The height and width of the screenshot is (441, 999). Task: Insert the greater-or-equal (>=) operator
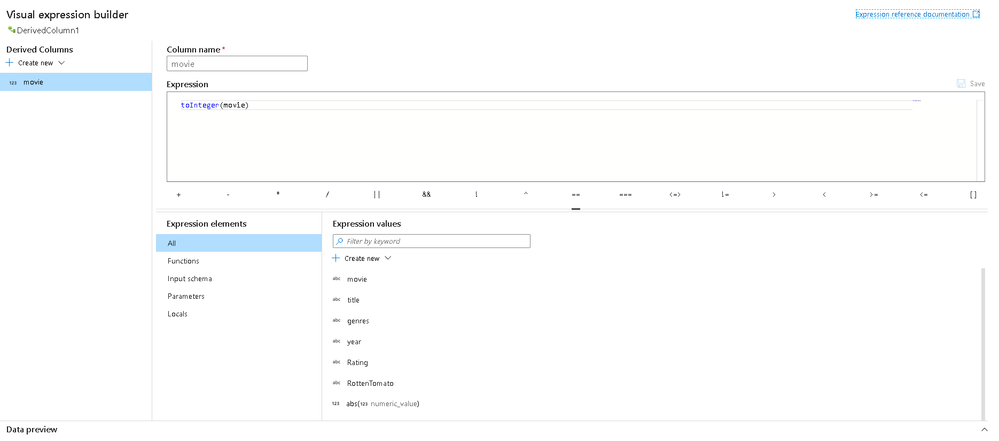[x=873, y=194]
